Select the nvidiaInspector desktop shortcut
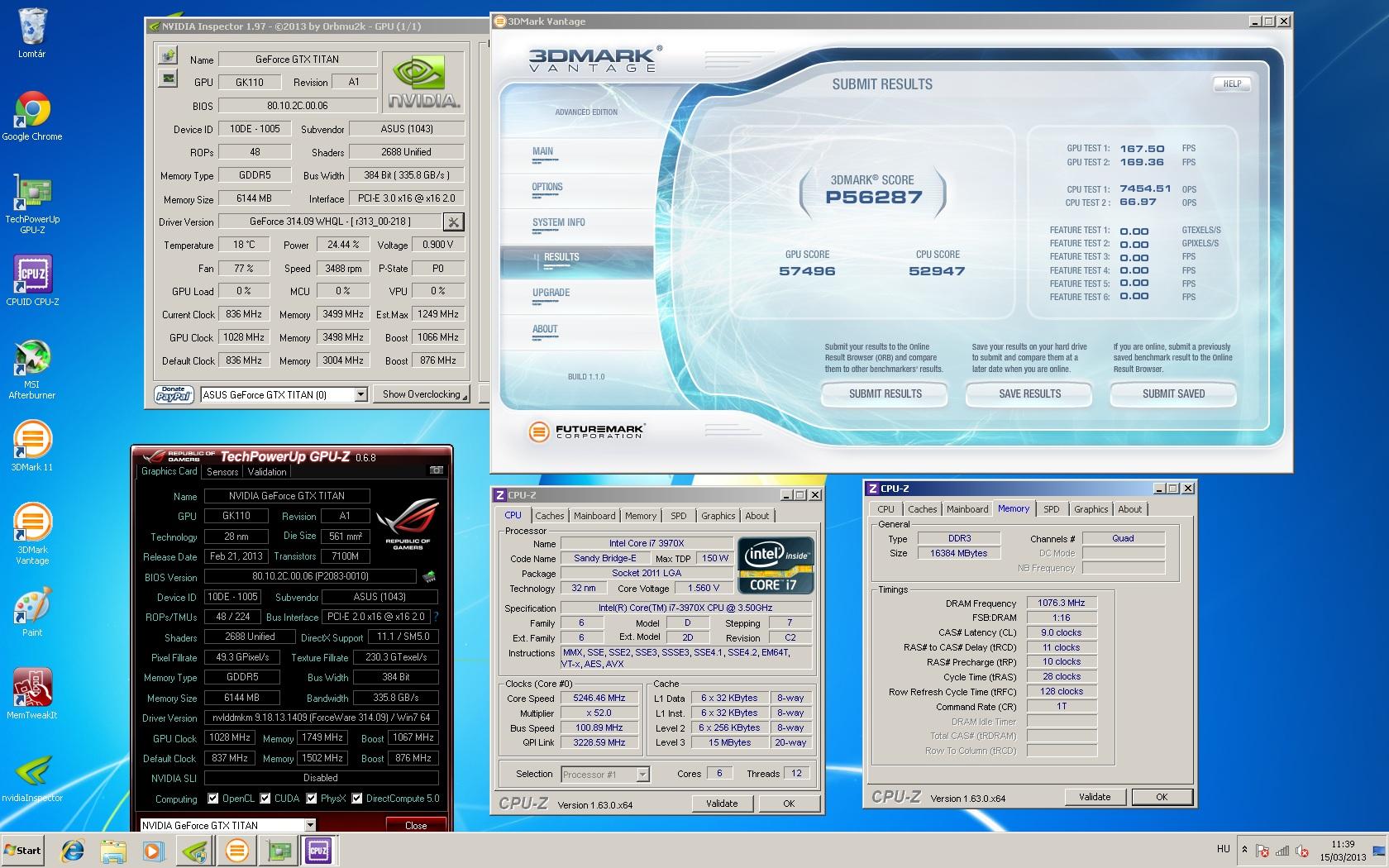This screenshot has width=1389, height=868. pyautogui.click(x=32, y=779)
